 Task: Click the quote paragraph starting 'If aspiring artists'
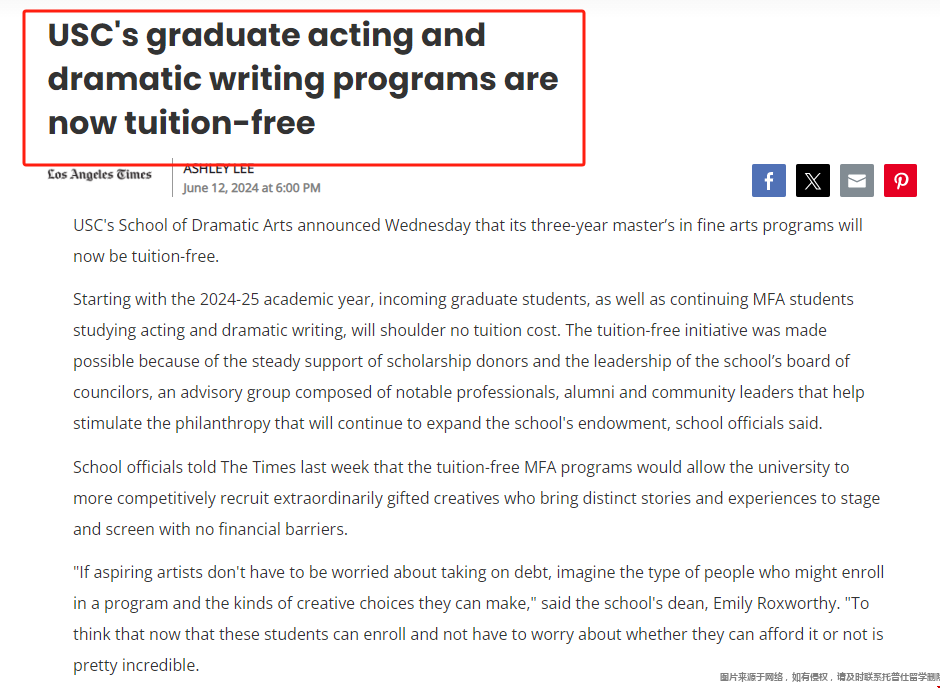coord(478,618)
